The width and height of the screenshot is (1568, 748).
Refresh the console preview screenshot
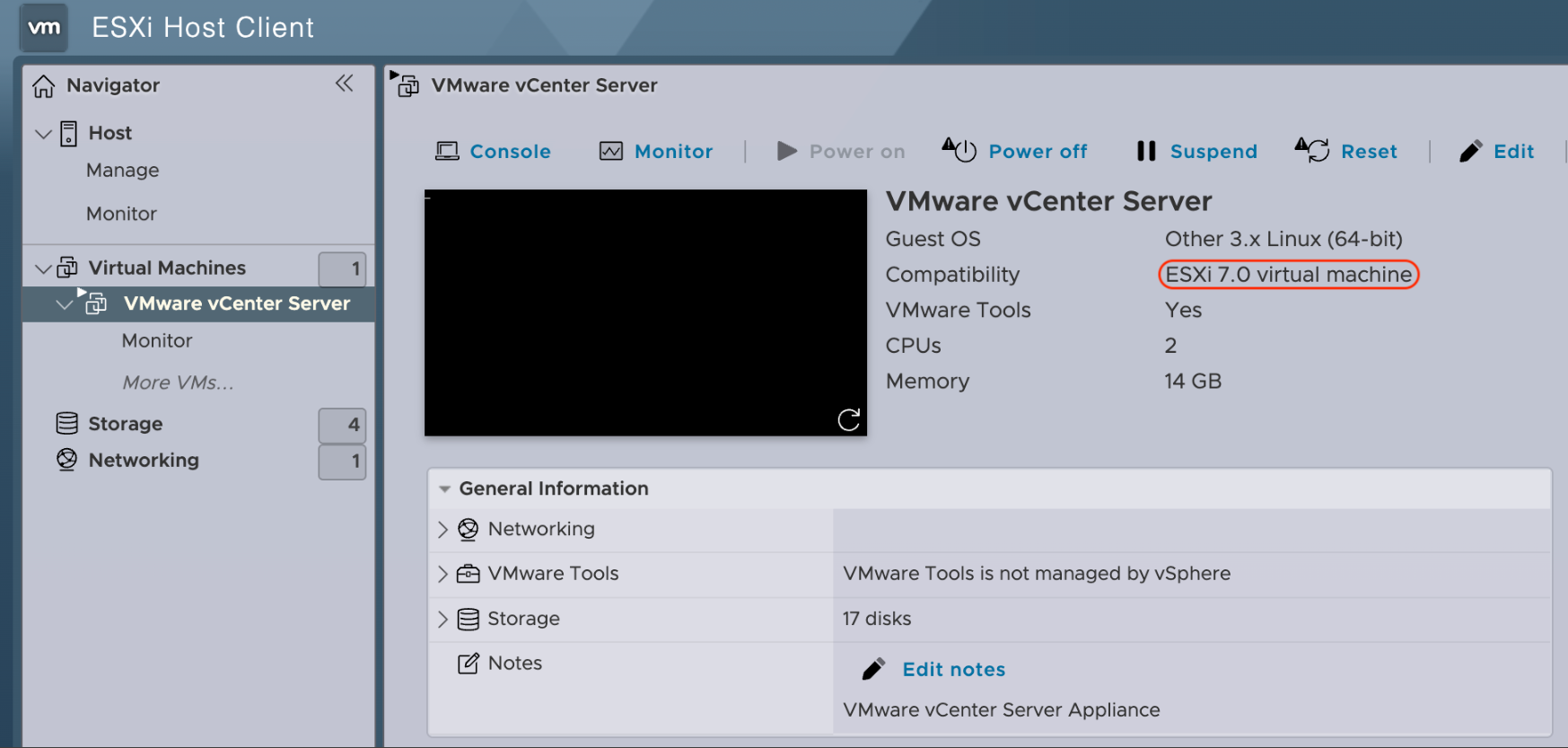coord(848,419)
